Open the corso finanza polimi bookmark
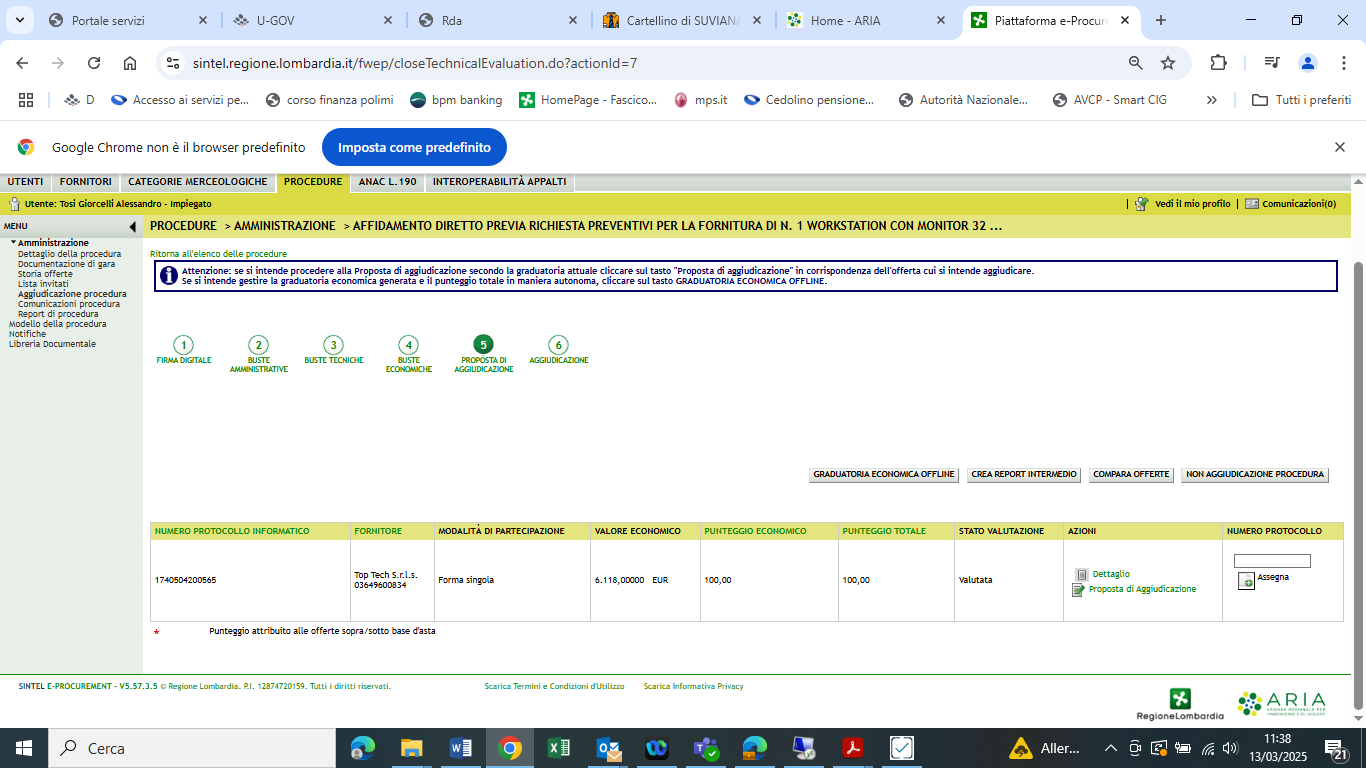The image size is (1366, 768). 330,100
